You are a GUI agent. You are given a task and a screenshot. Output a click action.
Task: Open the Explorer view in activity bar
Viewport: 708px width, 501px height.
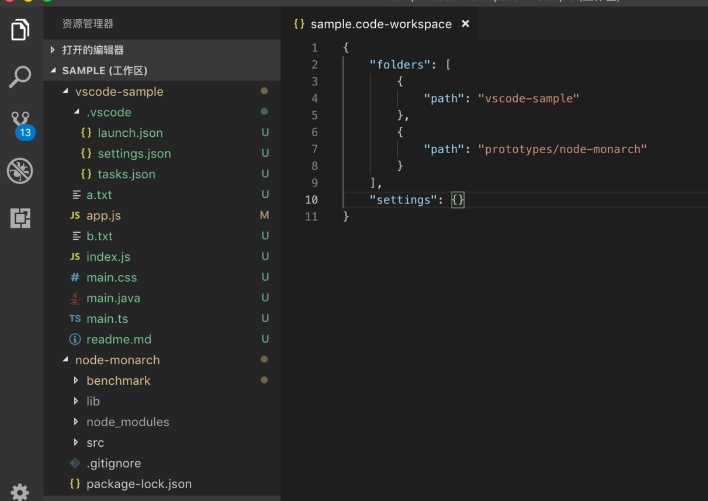[20, 30]
